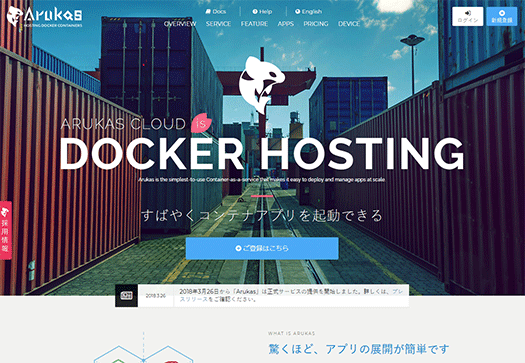525x363 pixels.
Task: Click the 新規登録 sign-up button
Action: (x=502, y=16)
